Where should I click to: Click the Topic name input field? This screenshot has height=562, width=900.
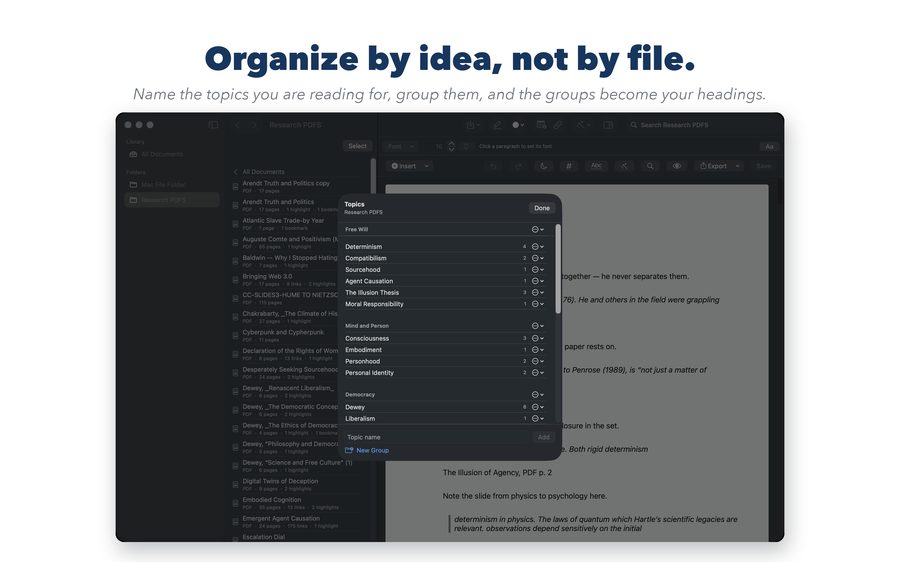coord(436,437)
